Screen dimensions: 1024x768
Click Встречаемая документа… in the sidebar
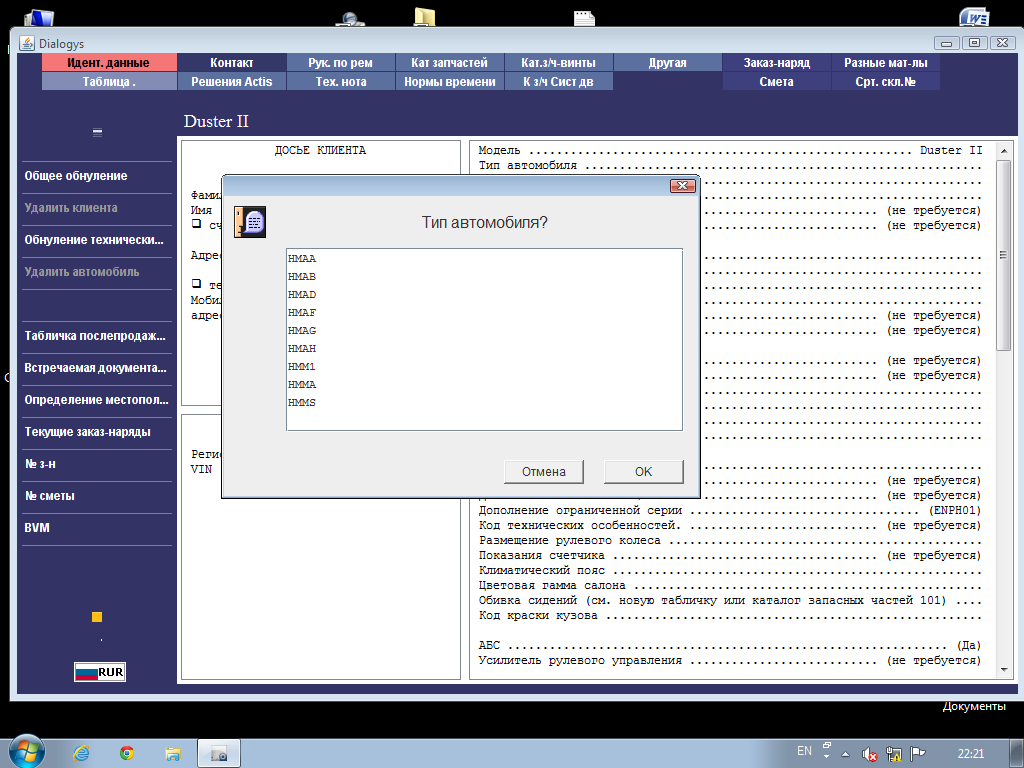tap(97, 368)
